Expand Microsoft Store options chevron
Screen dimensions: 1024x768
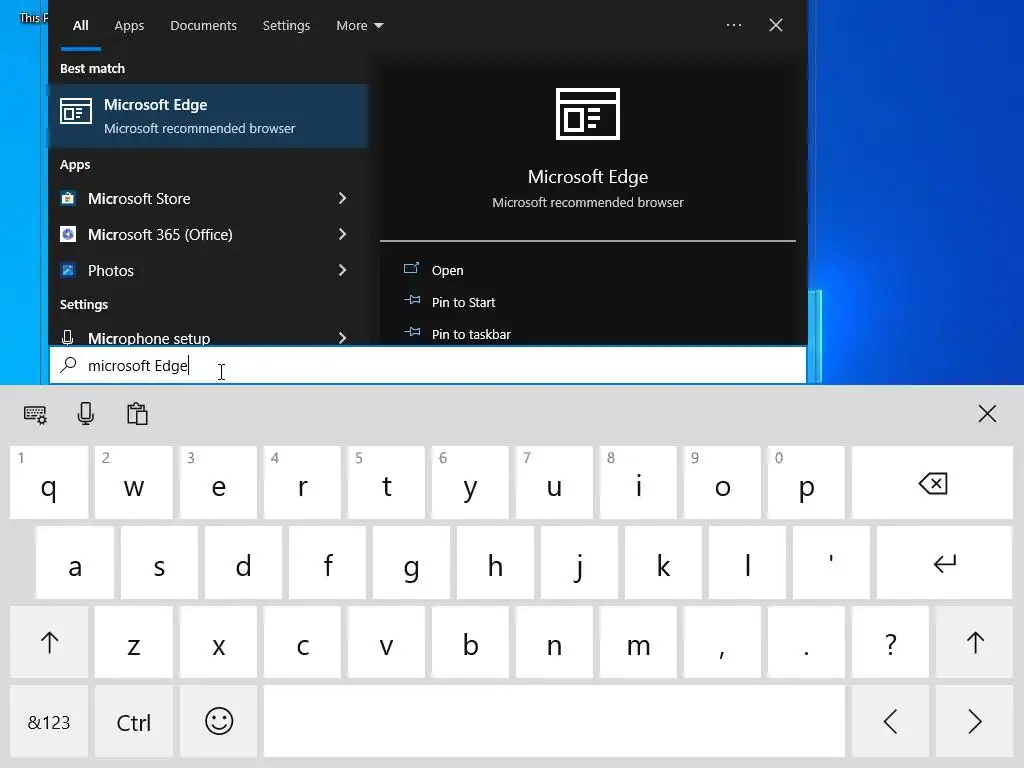pyautogui.click(x=342, y=198)
